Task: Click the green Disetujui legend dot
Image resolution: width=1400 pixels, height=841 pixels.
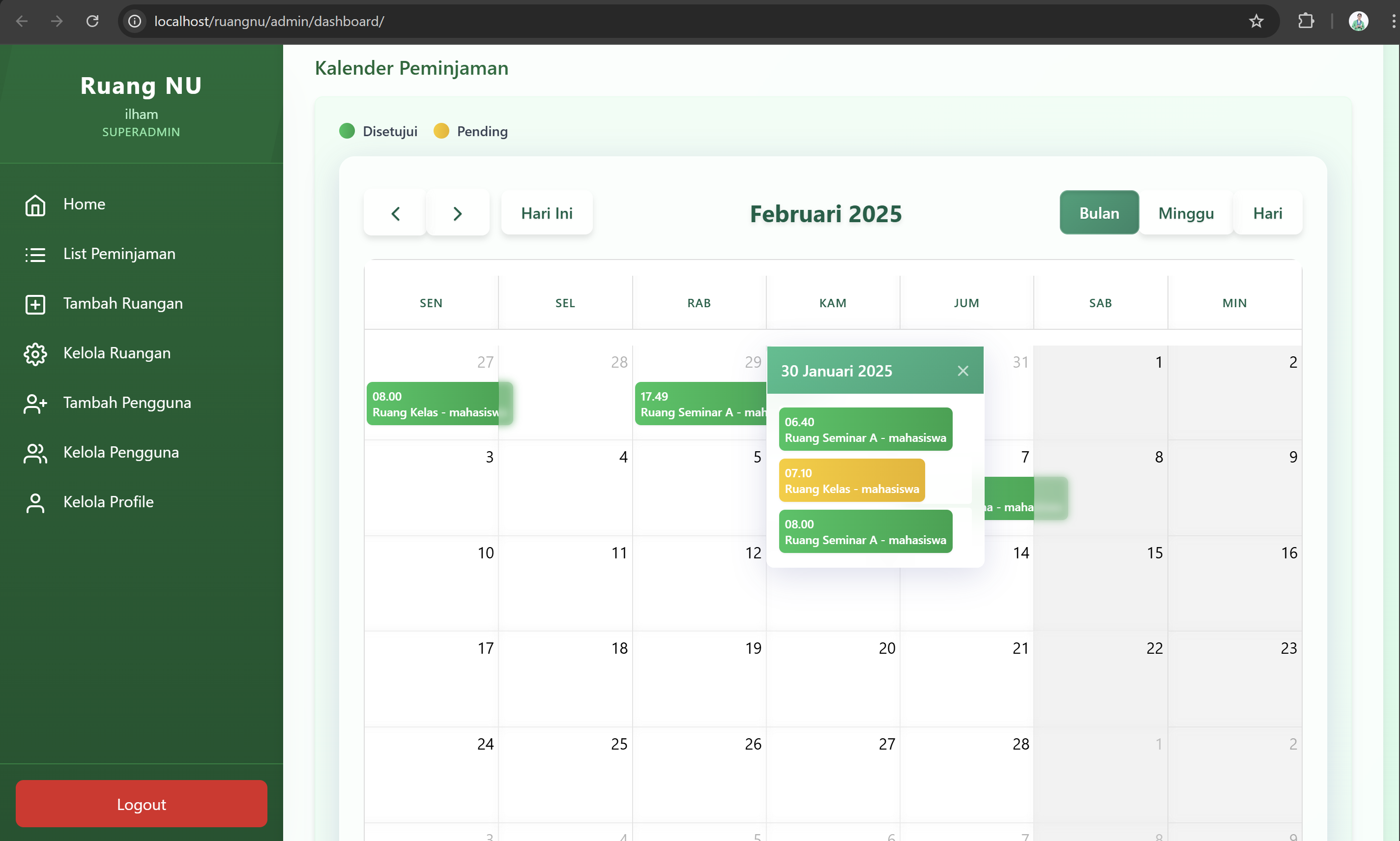Action: pyautogui.click(x=347, y=131)
